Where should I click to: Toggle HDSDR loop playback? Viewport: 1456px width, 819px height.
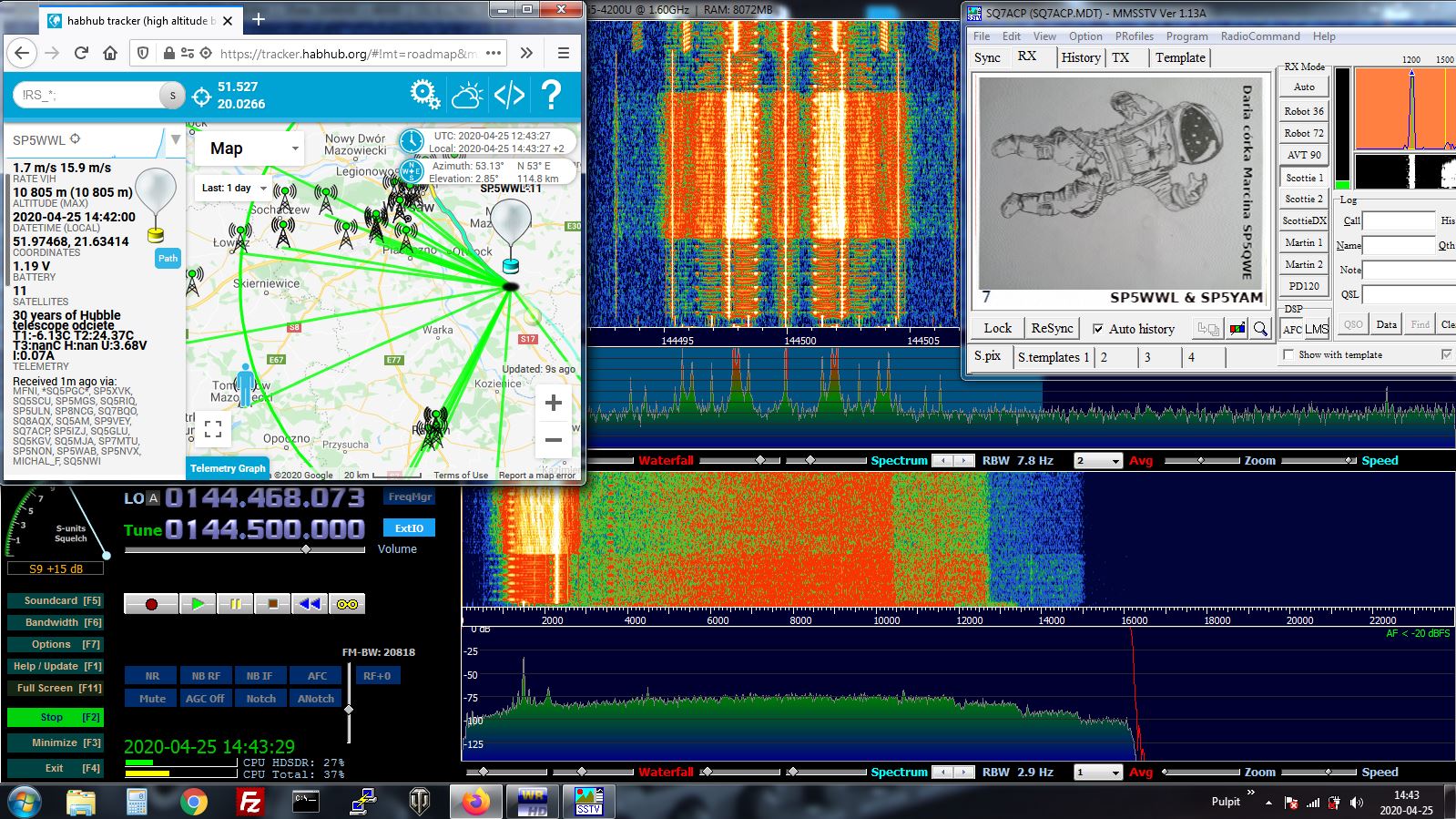point(347,604)
